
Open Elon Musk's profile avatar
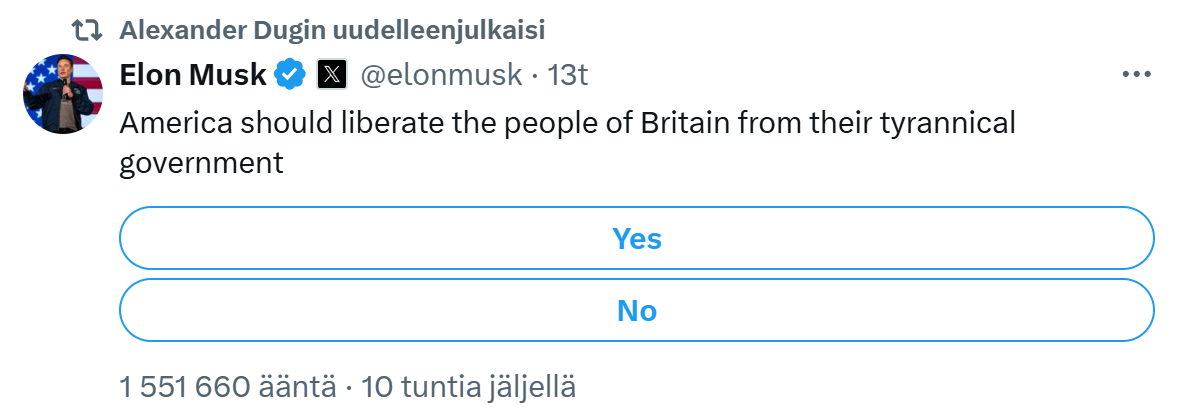[64, 94]
